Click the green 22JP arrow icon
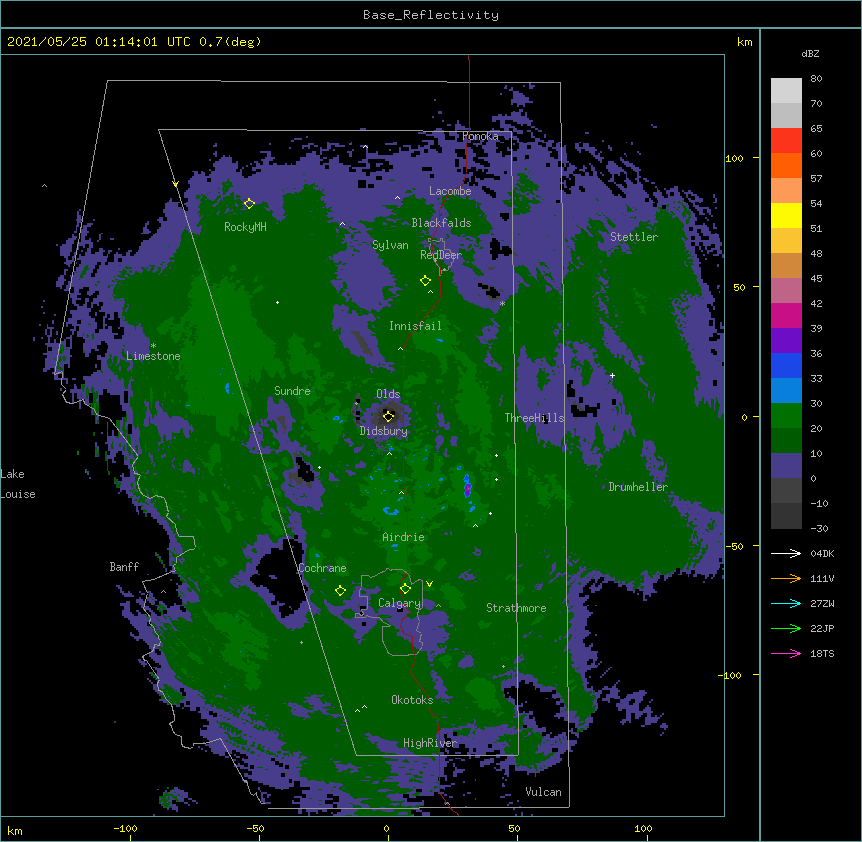Image resolution: width=862 pixels, height=842 pixels. point(786,628)
